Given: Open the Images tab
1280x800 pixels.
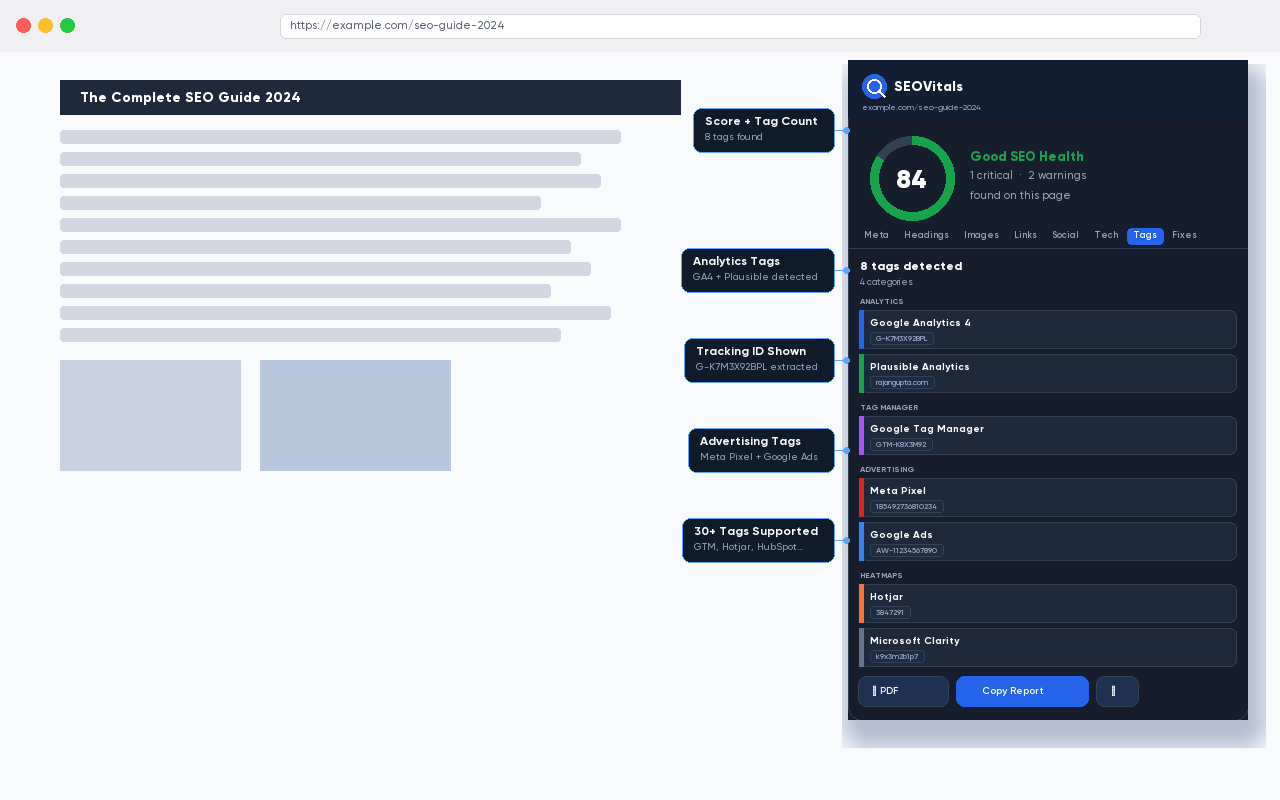Looking at the screenshot, I should coord(982,236).
